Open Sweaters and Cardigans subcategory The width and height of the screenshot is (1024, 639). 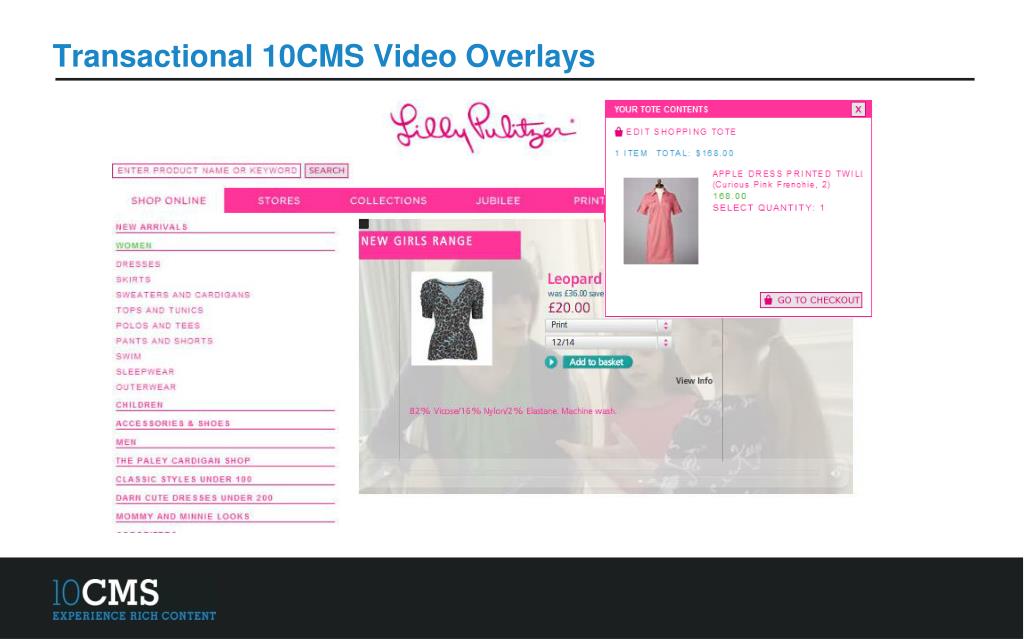click(x=183, y=295)
